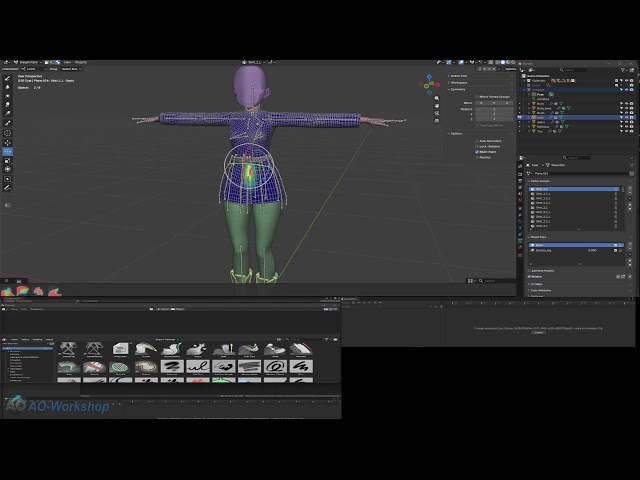Open the Texture properties tab

point(520,255)
